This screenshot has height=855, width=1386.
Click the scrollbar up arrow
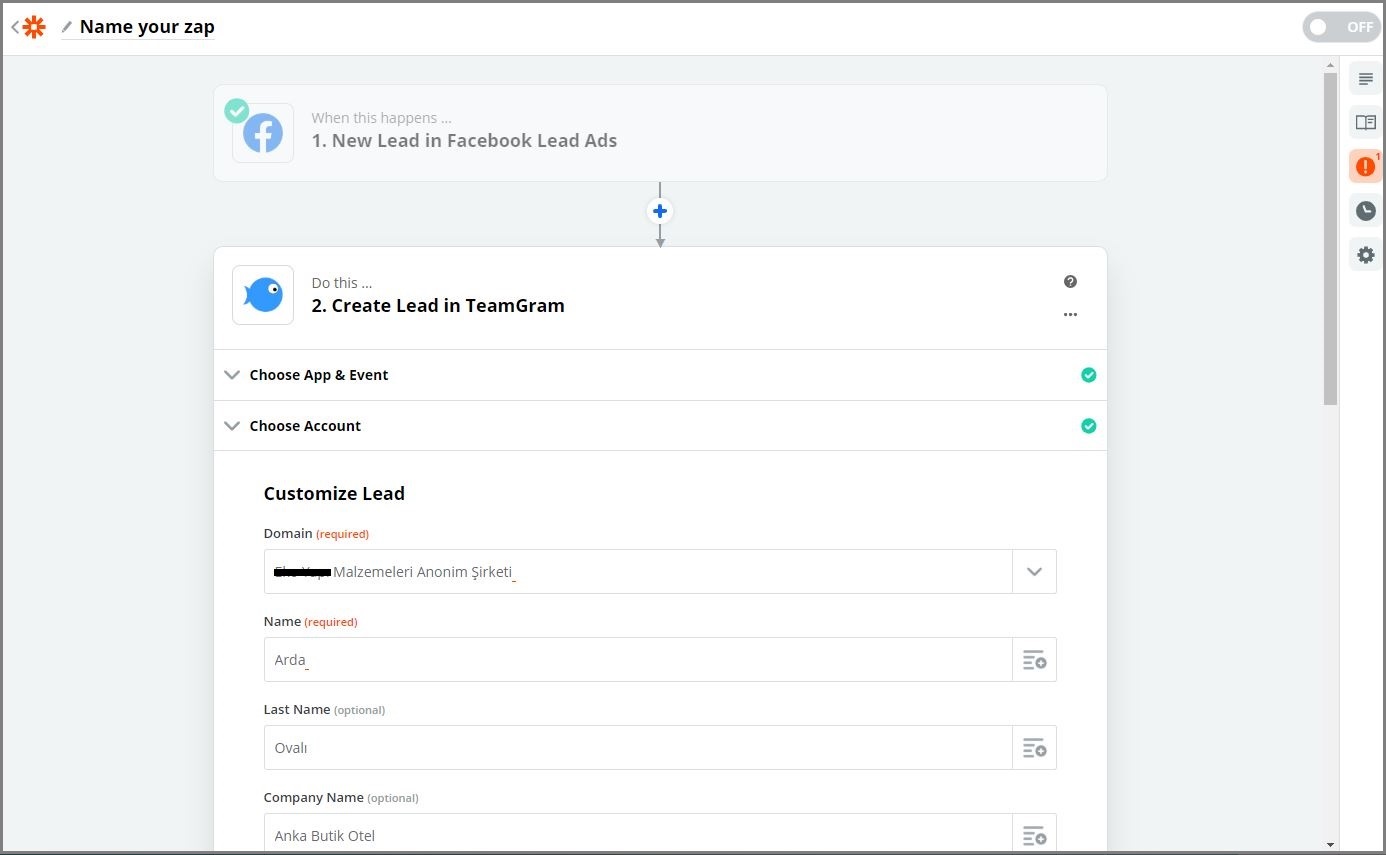1330,65
